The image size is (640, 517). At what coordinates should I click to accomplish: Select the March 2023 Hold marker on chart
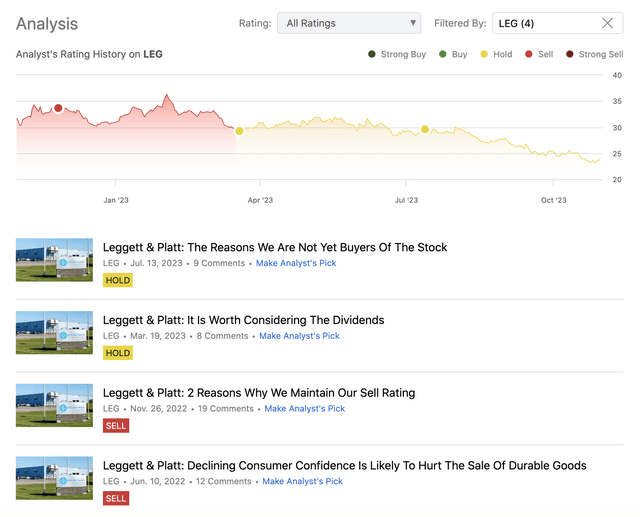[239, 131]
